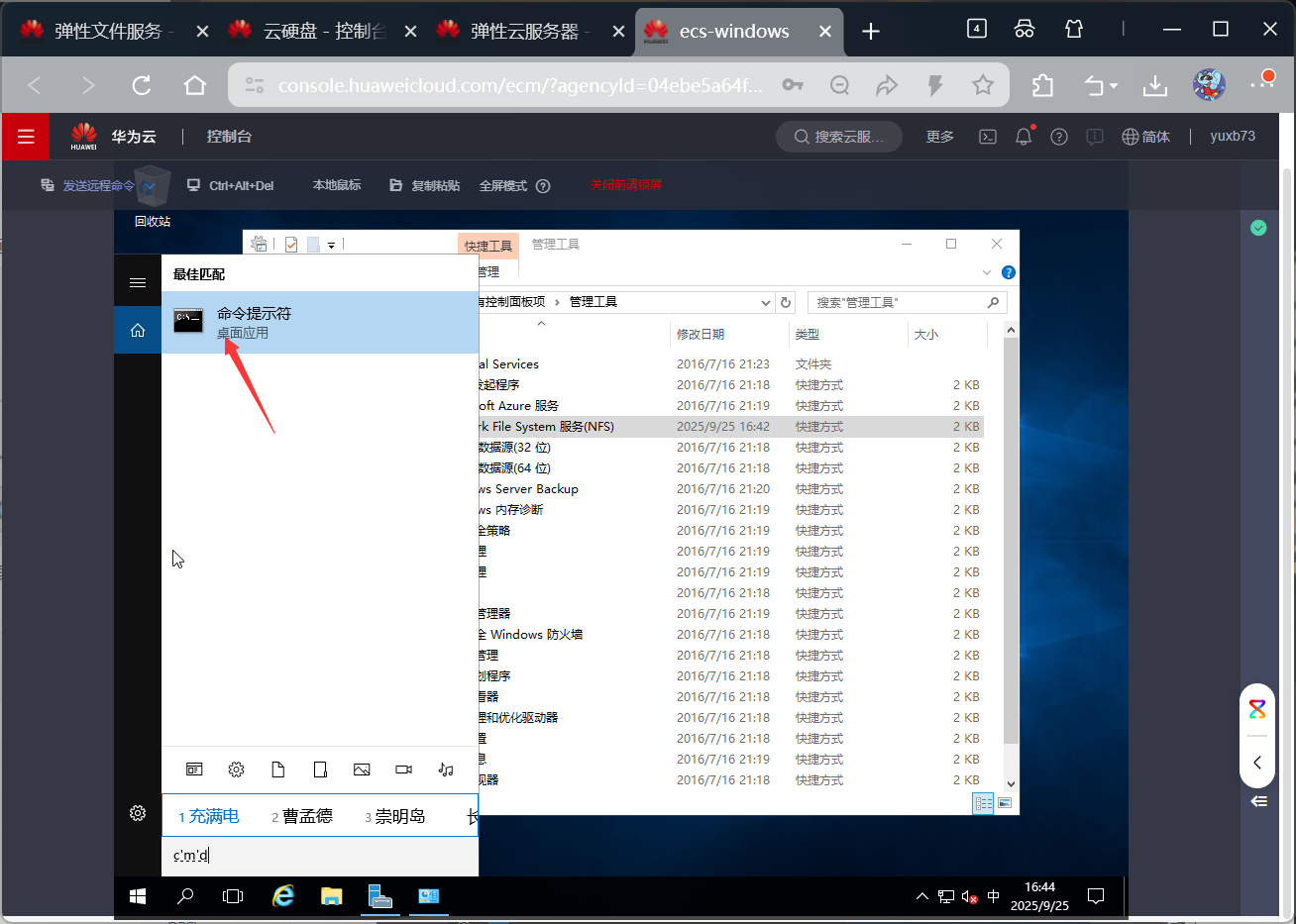The width and height of the screenshot is (1296, 924).
Task: Select the 快捷工具 ribbon tab
Action: click(488, 245)
